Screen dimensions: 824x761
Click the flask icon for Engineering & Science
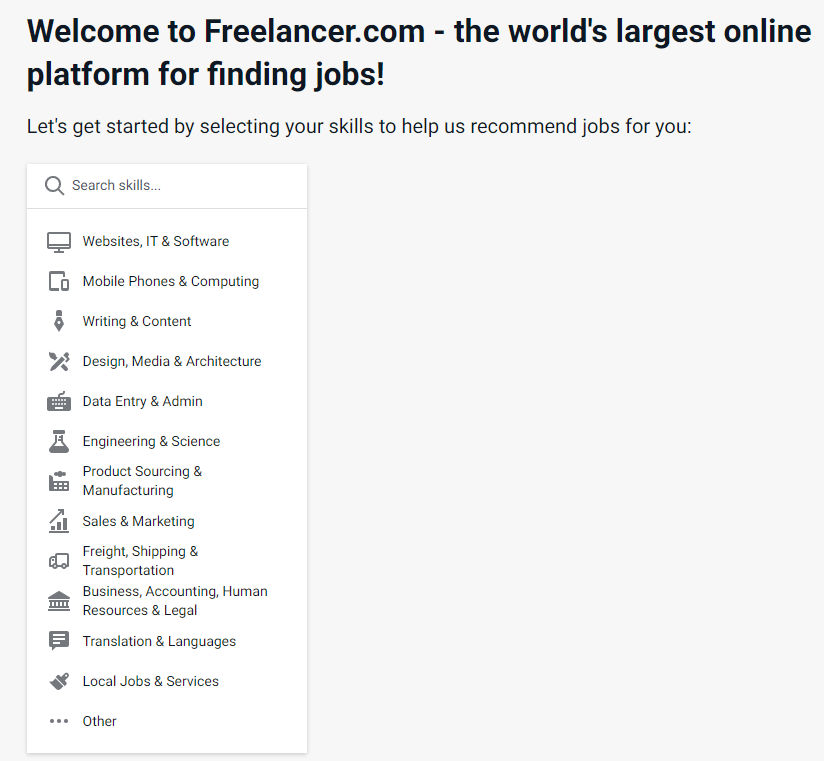(x=59, y=441)
